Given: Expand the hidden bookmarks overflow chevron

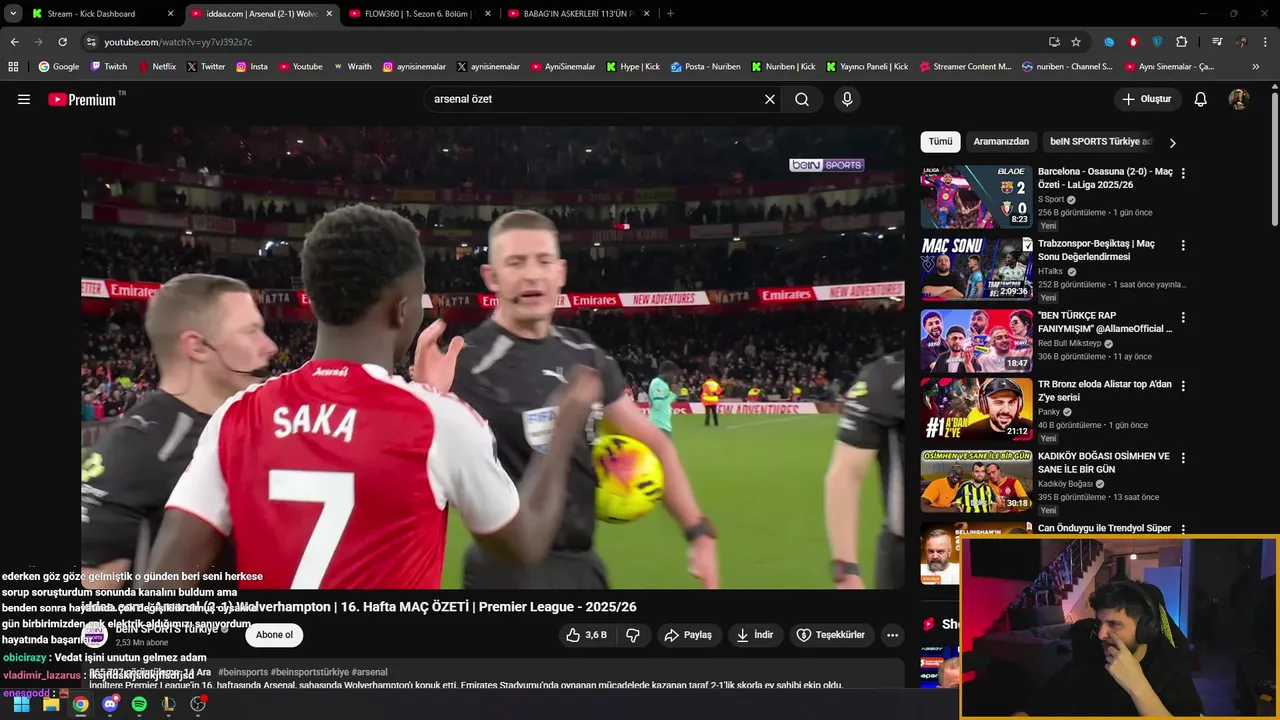Looking at the screenshot, I should (x=1256, y=67).
